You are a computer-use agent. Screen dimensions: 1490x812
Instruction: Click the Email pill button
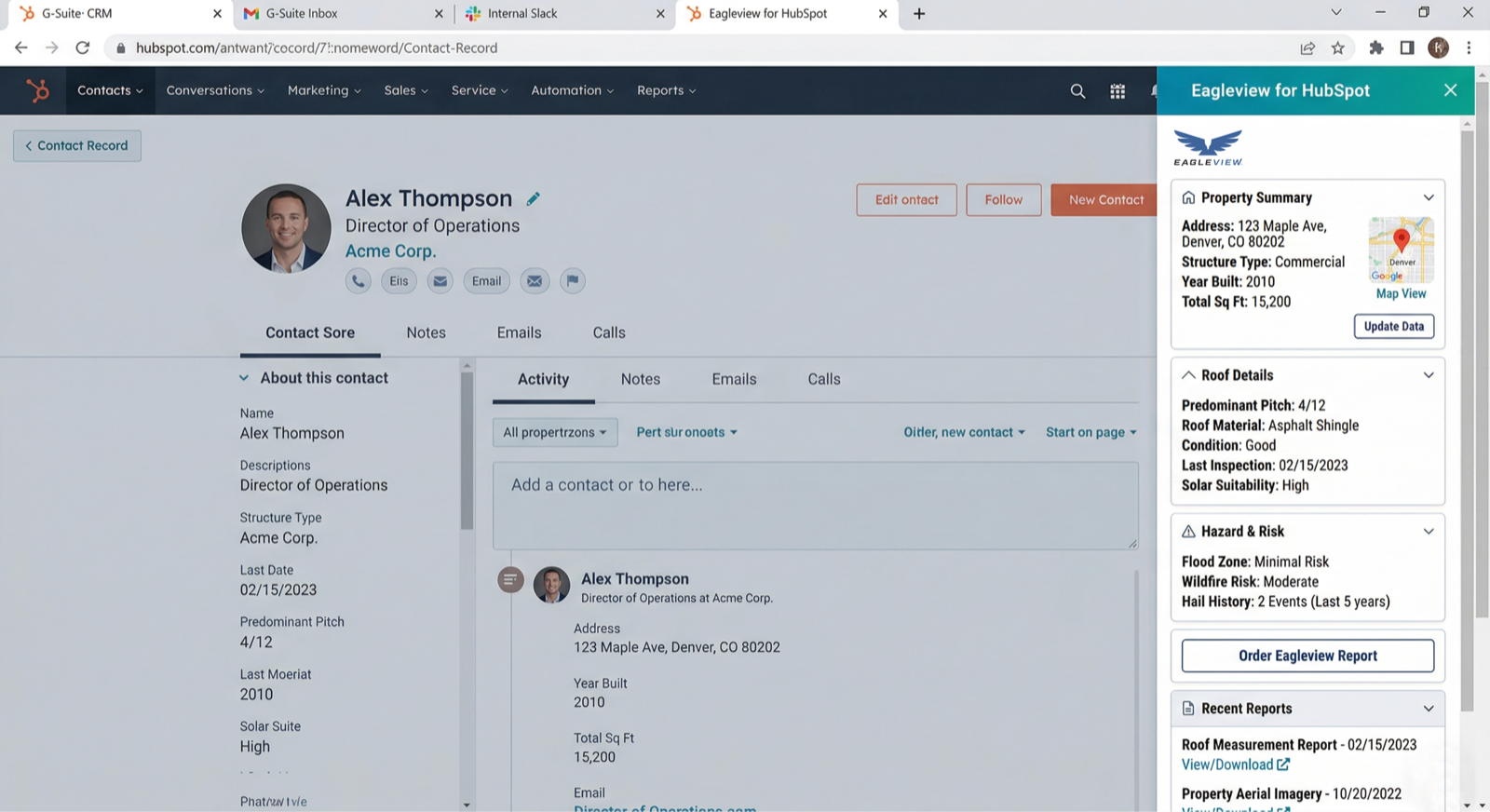(x=486, y=280)
